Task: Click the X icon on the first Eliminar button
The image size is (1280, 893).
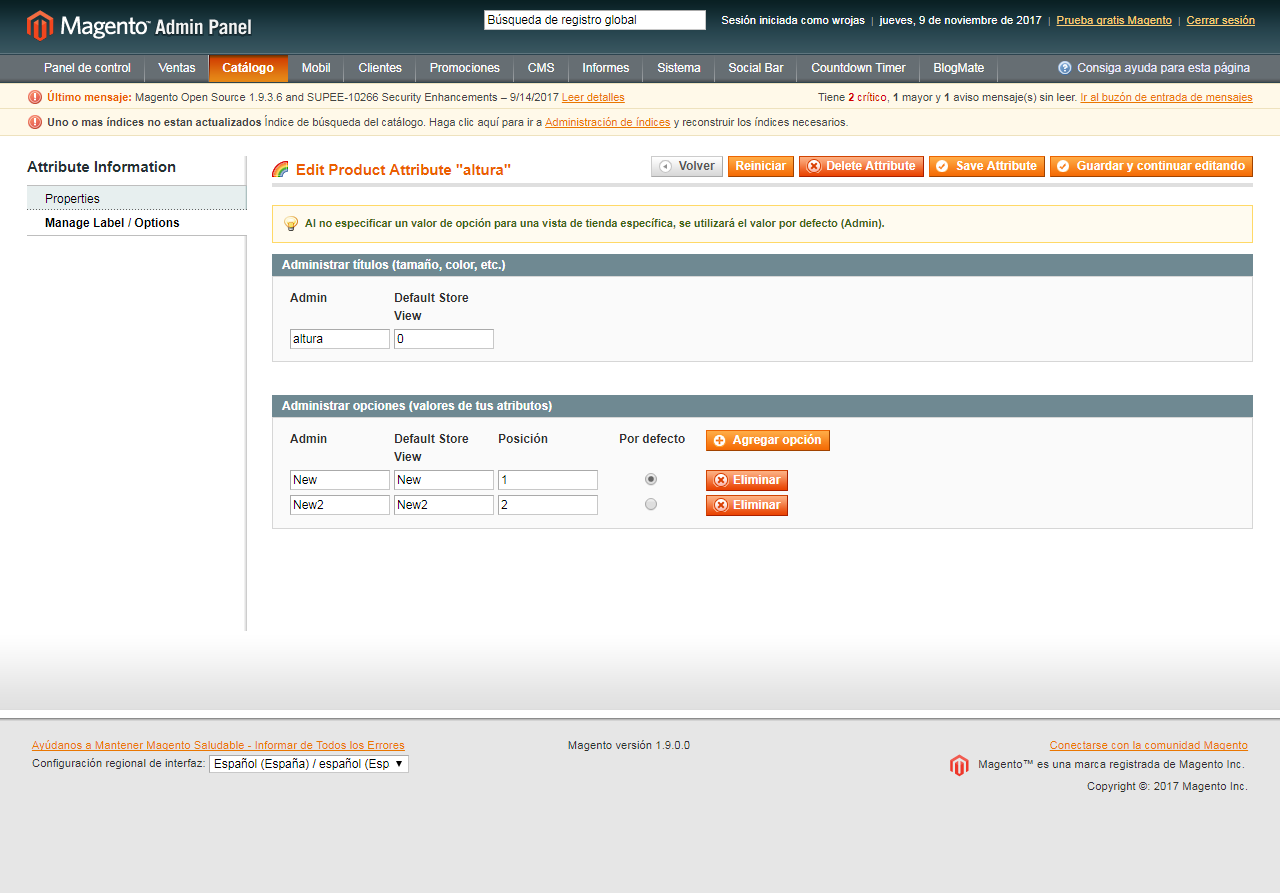Action: (x=723, y=480)
